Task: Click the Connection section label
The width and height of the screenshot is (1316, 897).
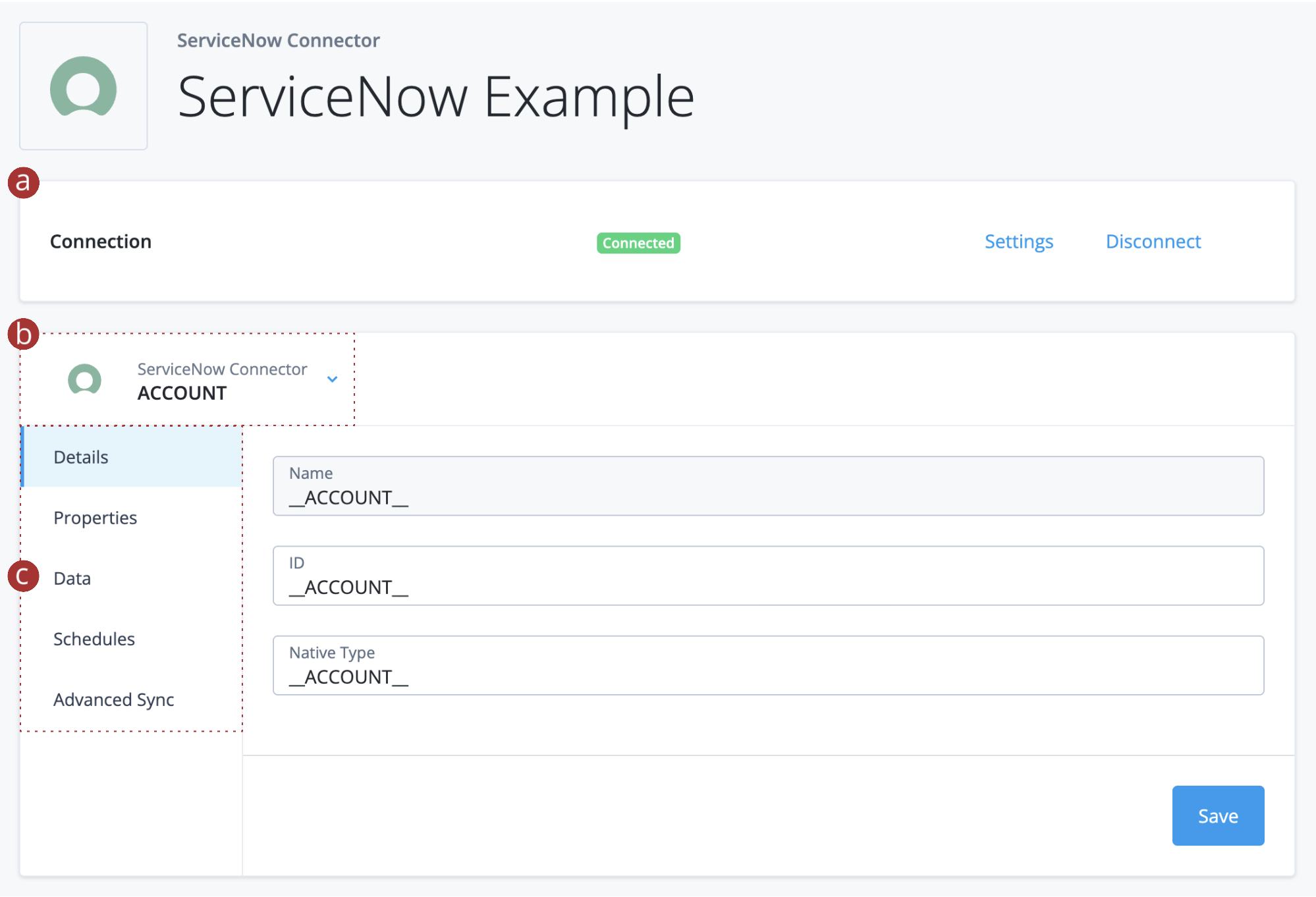Action: [x=101, y=242]
